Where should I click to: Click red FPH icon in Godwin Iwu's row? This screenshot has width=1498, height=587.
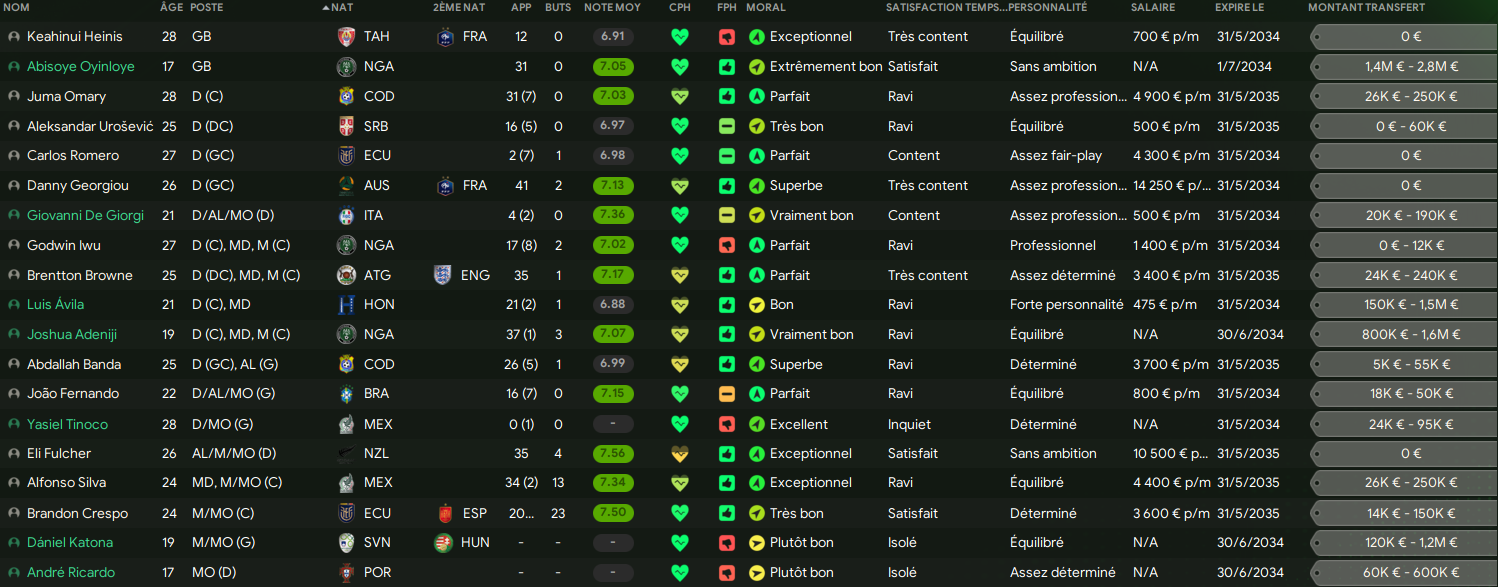coord(727,245)
